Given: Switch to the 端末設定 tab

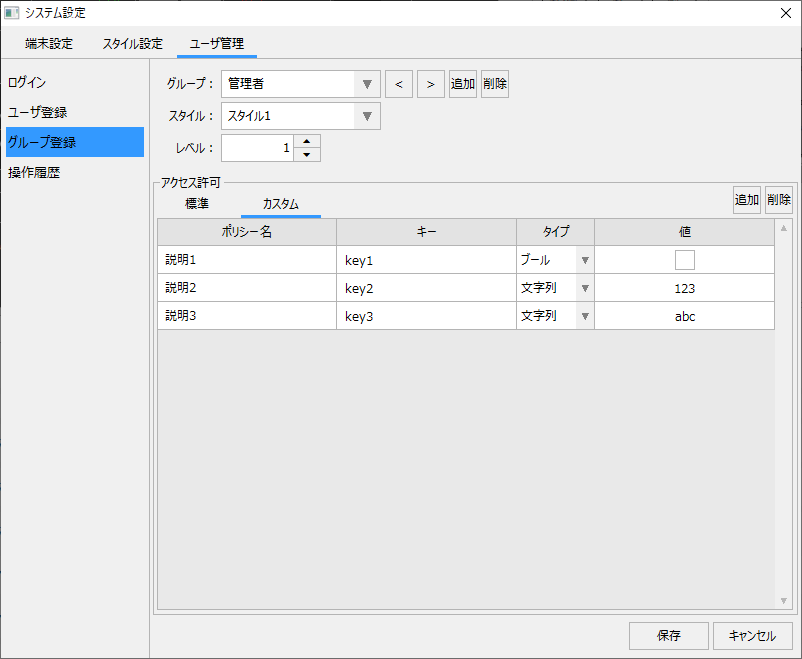Looking at the screenshot, I should point(49,44).
